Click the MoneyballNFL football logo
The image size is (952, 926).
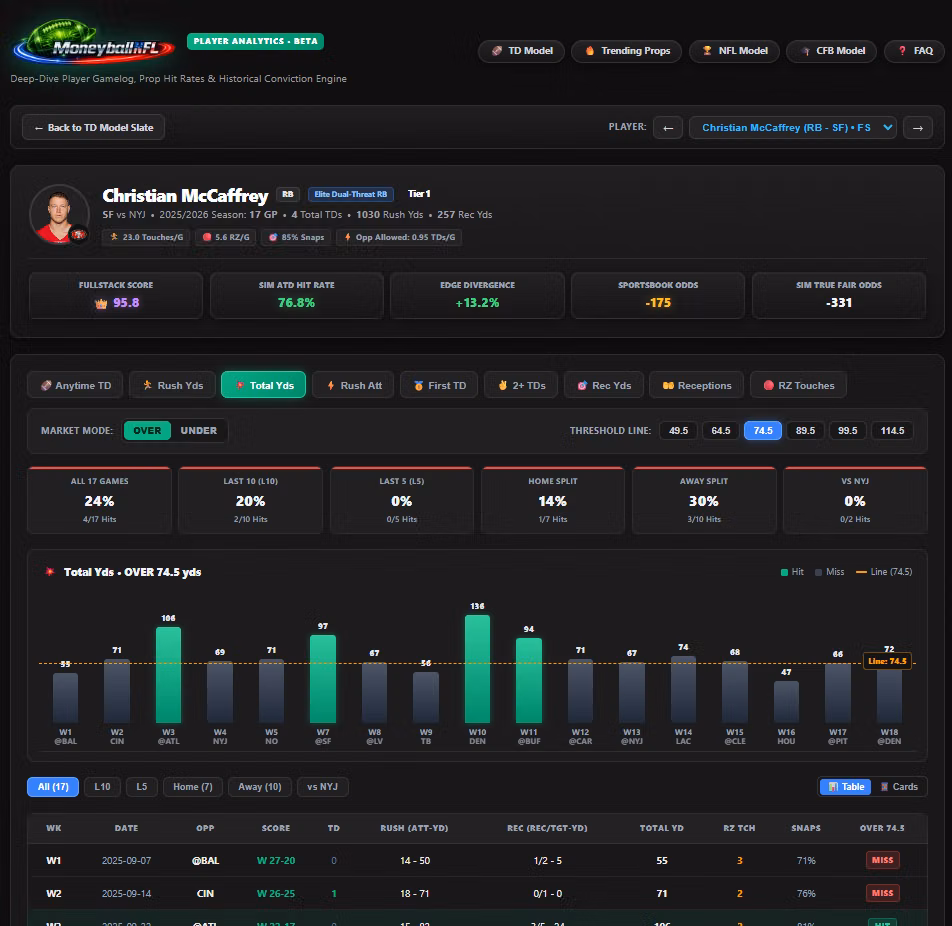coord(94,43)
